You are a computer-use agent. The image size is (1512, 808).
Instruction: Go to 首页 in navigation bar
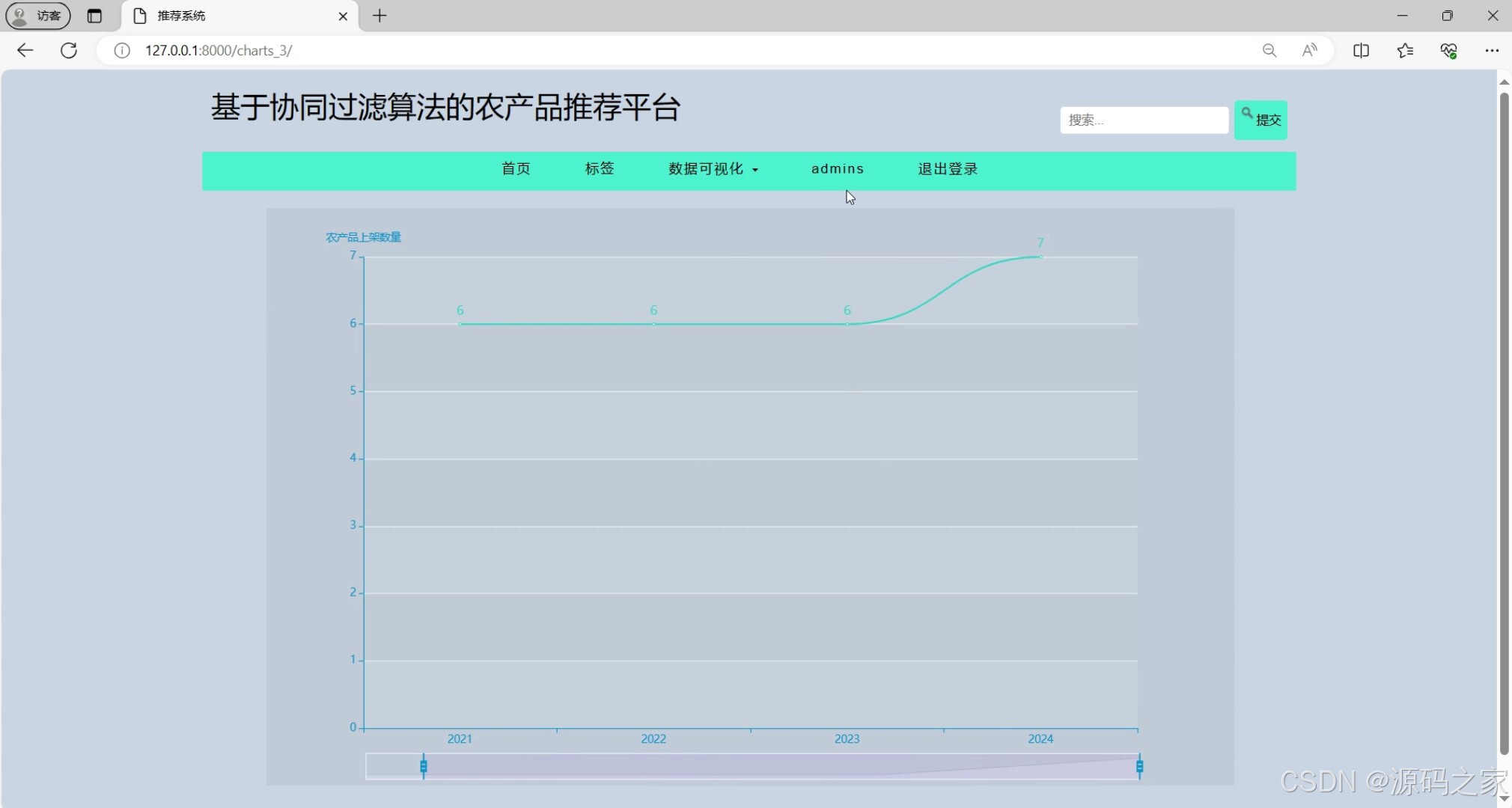(x=516, y=169)
